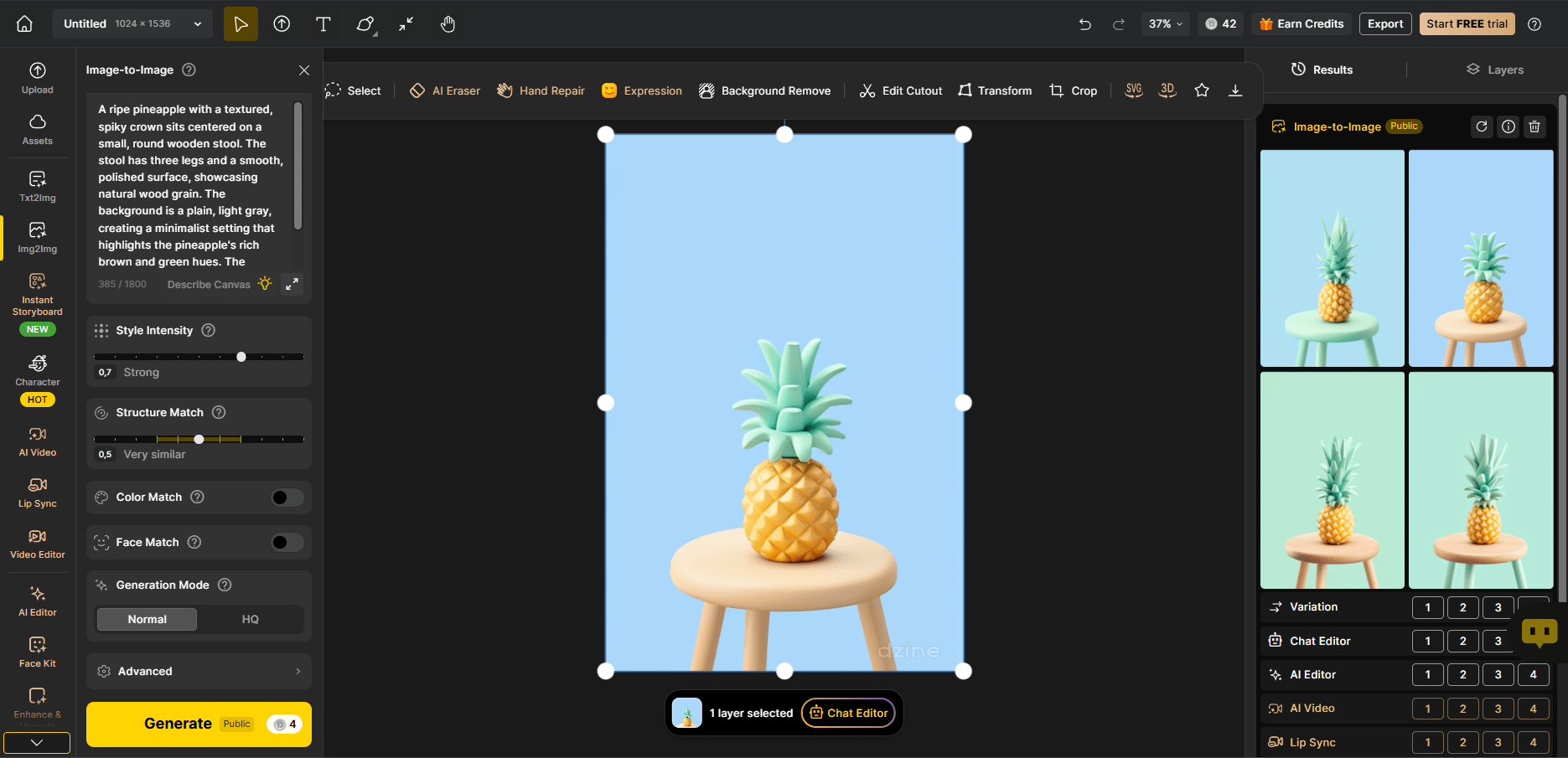Switch to the Results tab
1568x758 pixels.
(1322, 70)
